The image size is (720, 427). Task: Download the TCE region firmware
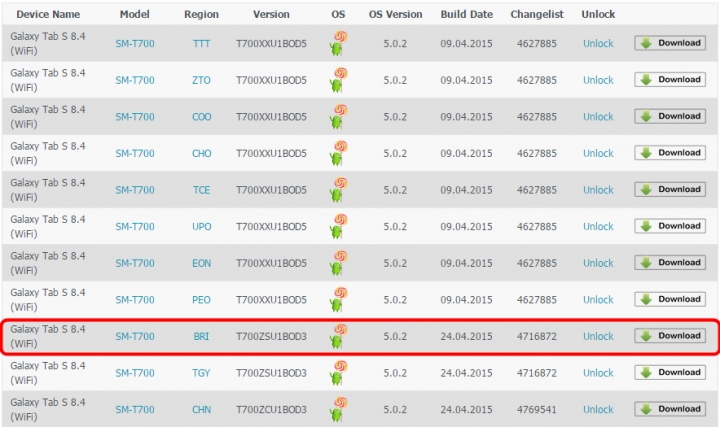pos(670,189)
